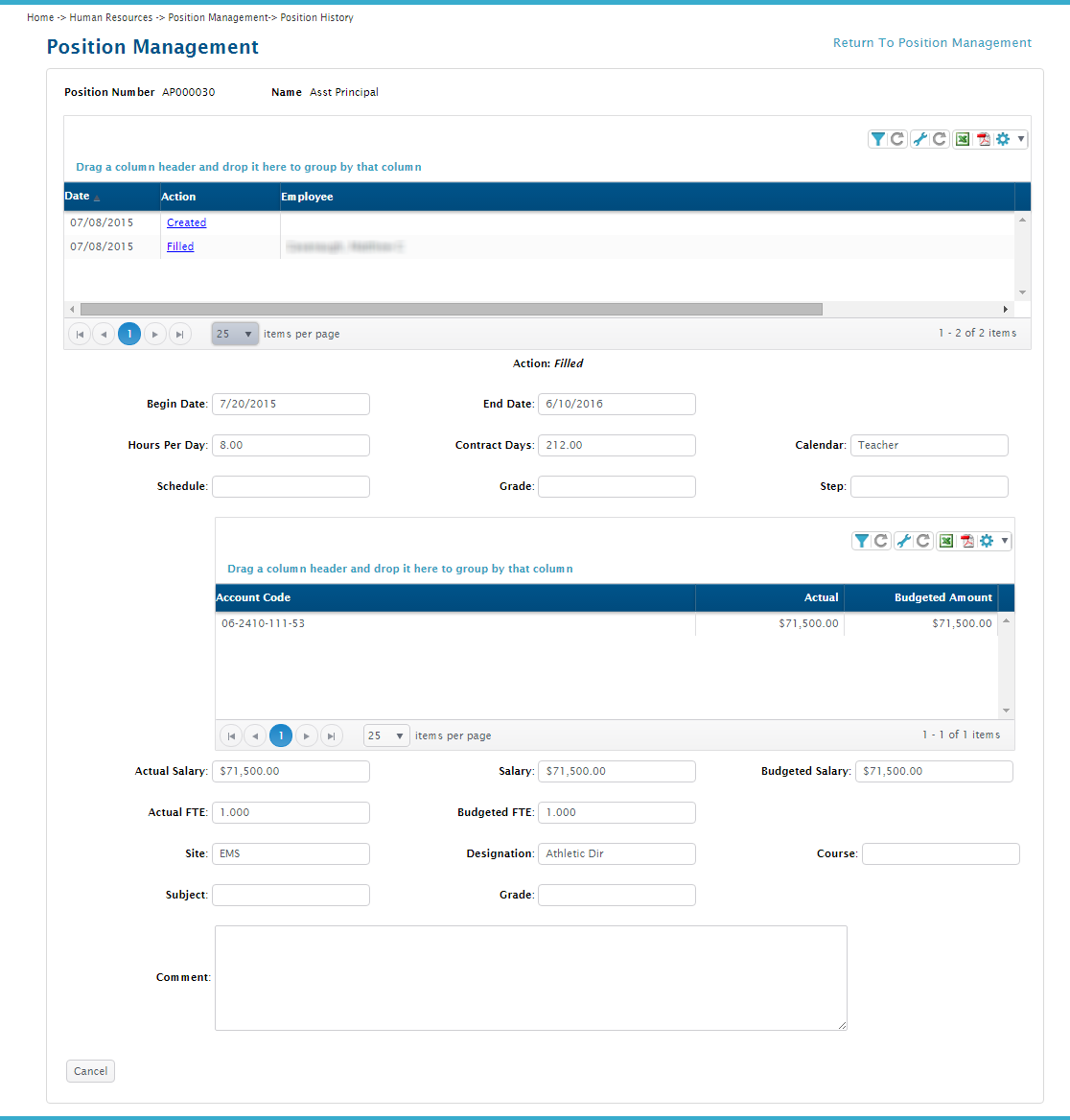Open items per page dropdown in account code grid
Screen dimensions: 1070x1120
(x=386, y=735)
